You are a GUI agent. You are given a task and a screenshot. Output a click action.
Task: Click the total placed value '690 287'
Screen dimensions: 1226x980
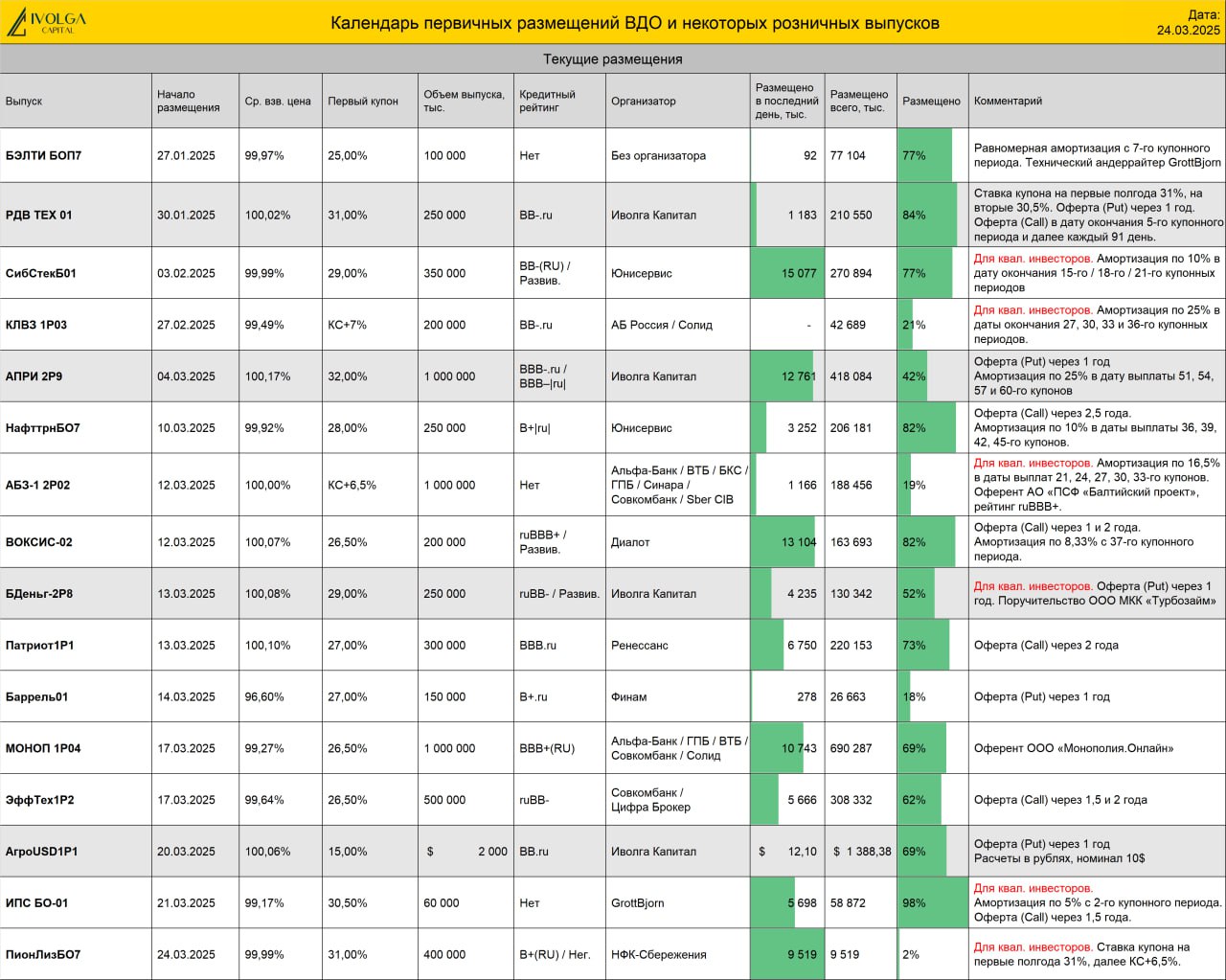(x=851, y=748)
